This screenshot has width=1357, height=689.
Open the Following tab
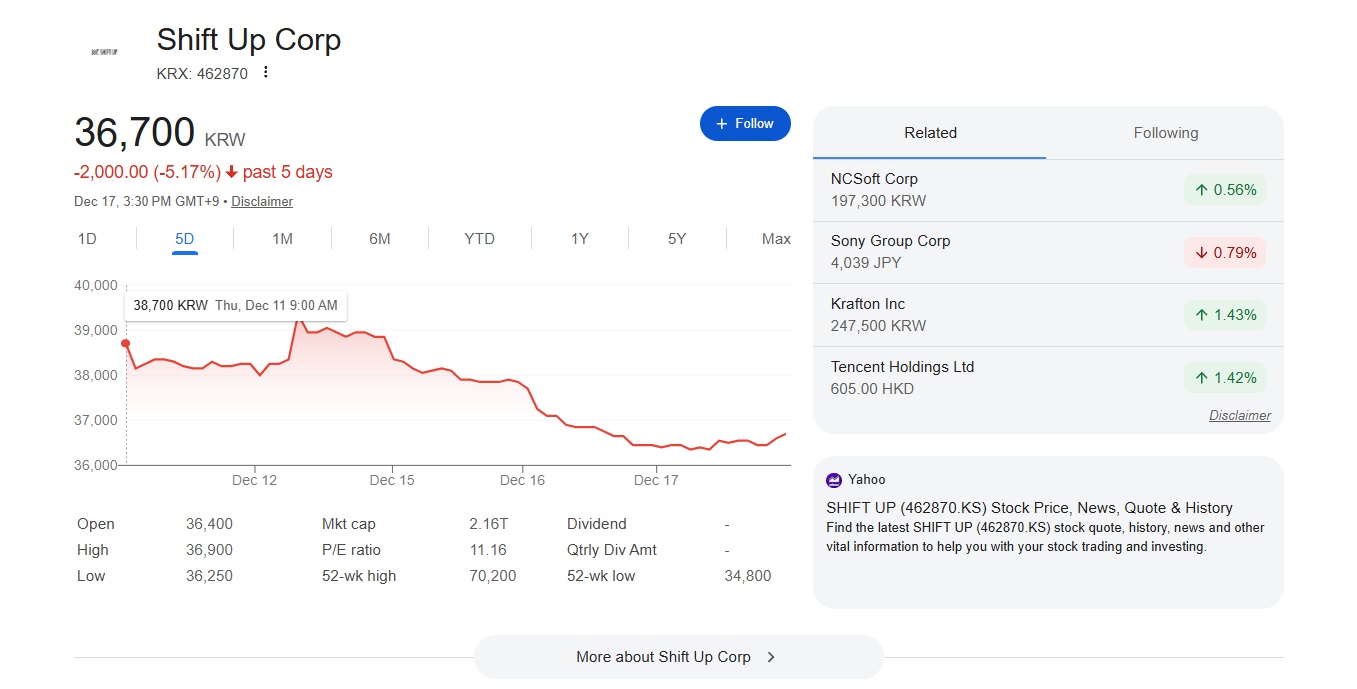click(x=1166, y=133)
